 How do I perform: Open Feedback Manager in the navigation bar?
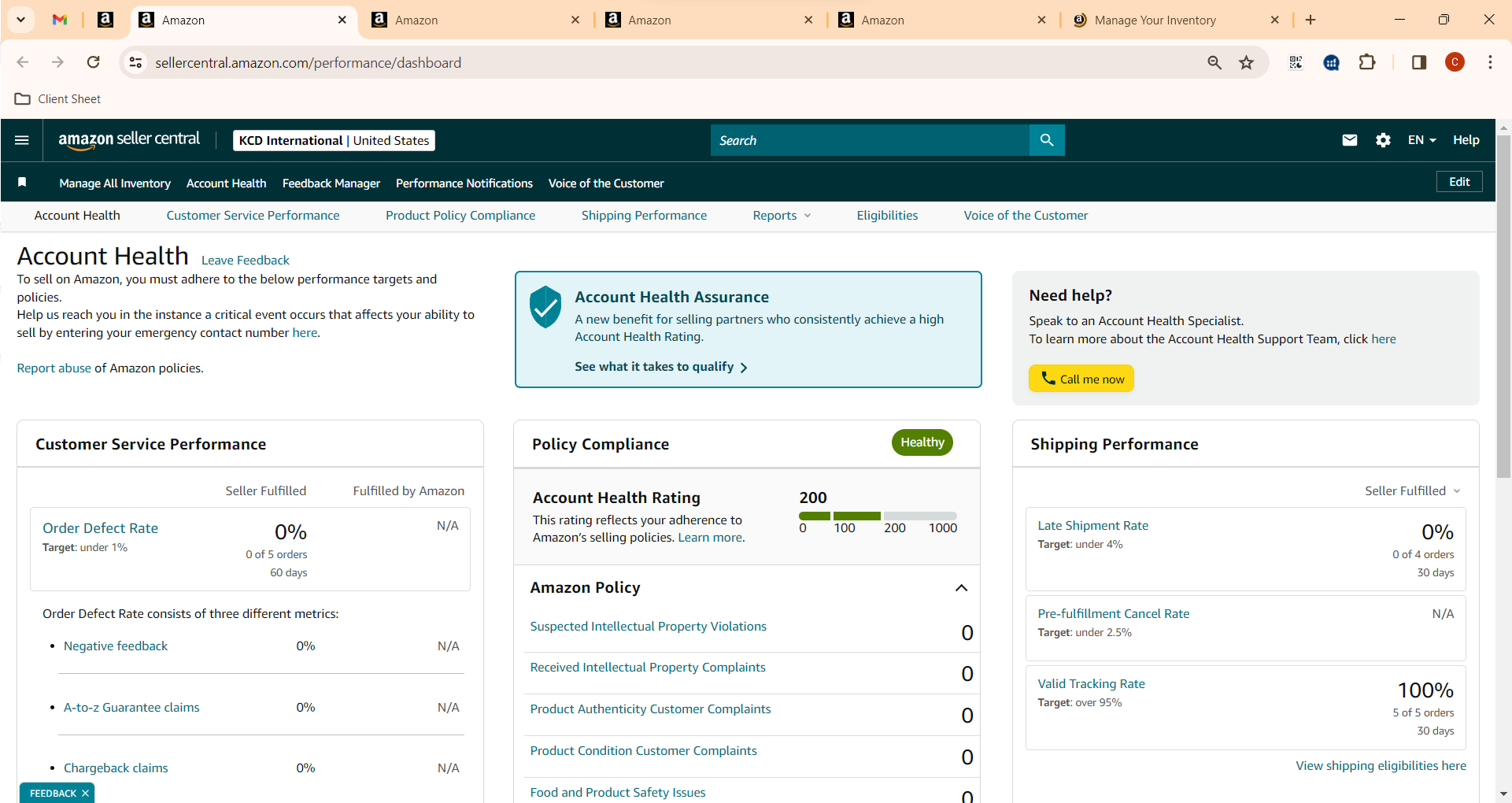(331, 183)
